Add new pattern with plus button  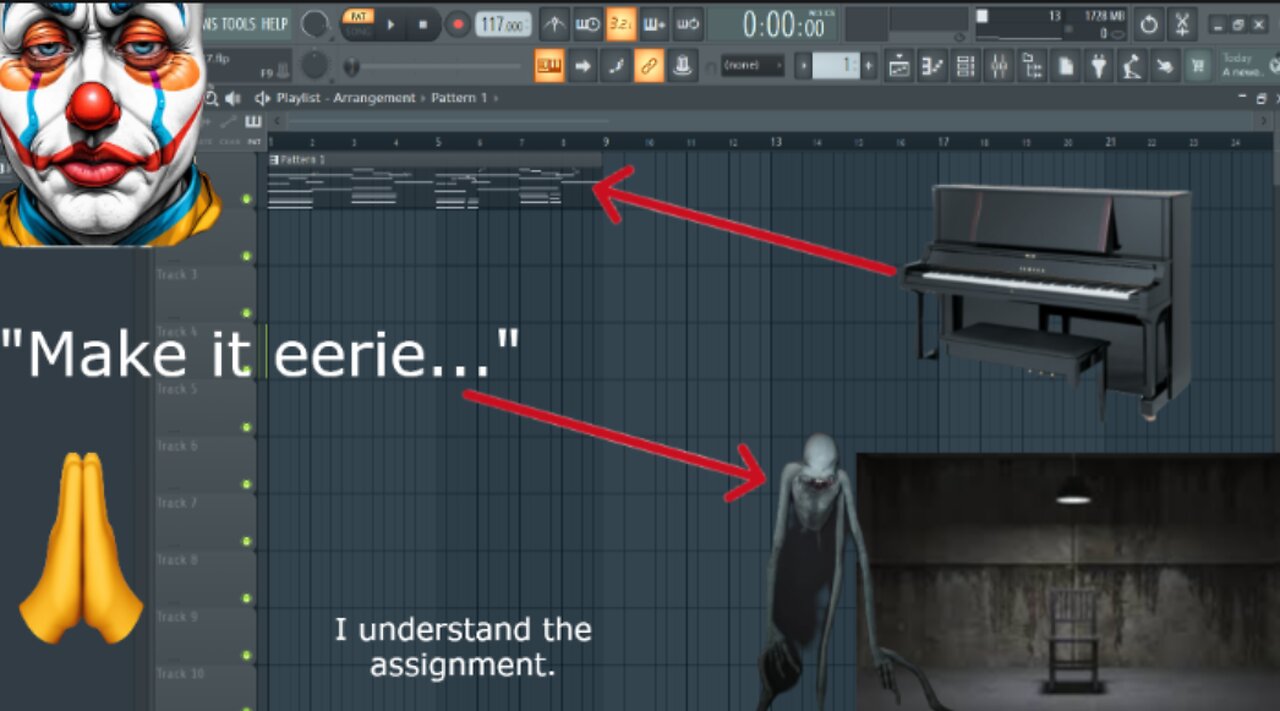pyautogui.click(x=869, y=66)
